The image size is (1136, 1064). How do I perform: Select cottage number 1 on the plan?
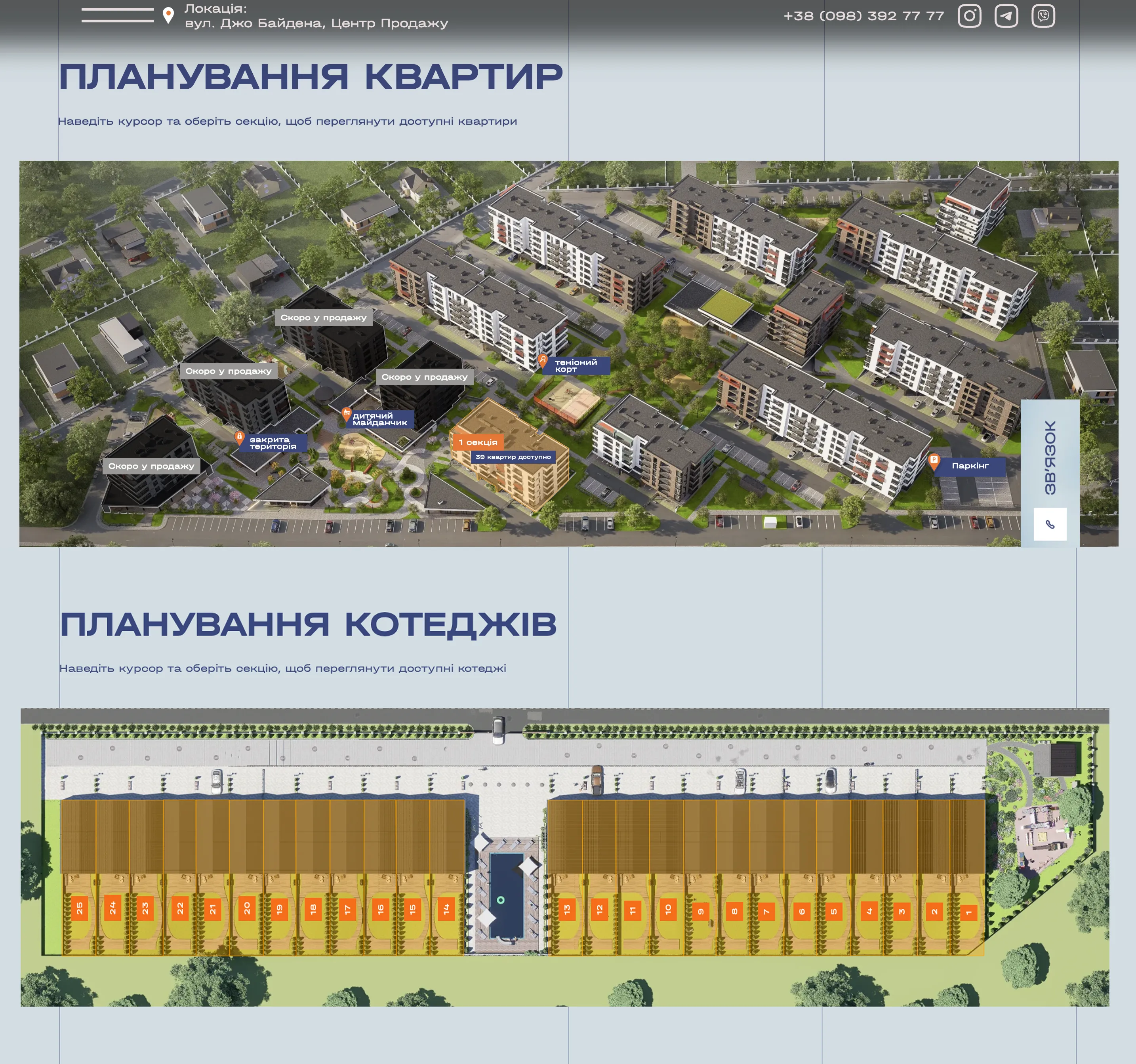coord(968,913)
